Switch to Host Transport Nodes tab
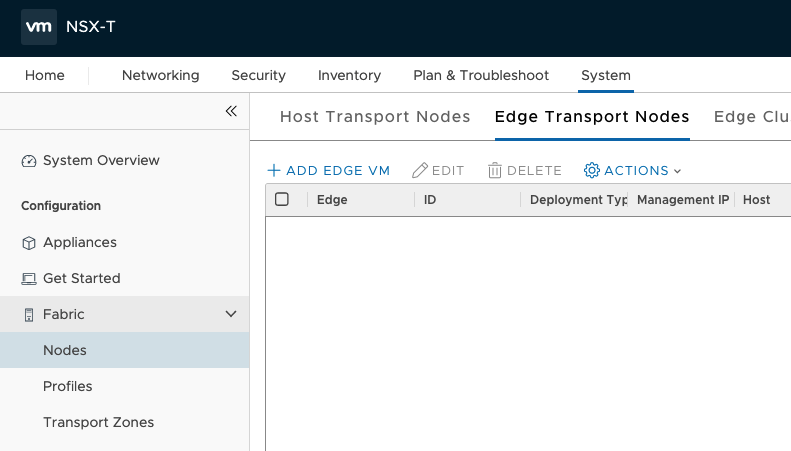Viewport: 791px width, 451px height. 375,117
